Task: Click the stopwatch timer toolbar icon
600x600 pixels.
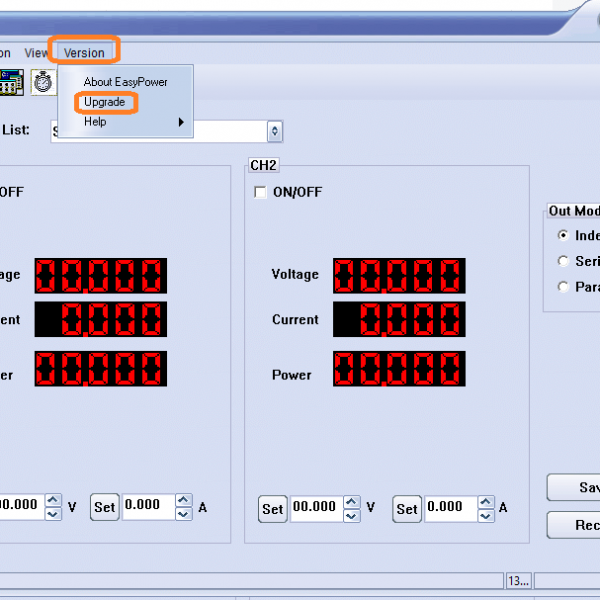Action: click(43, 82)
